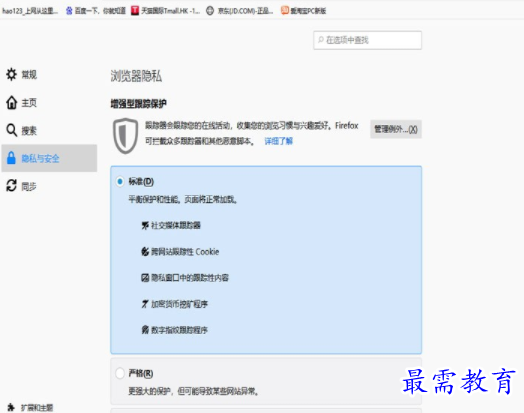Switch to the Sync settings tab
Image resolution: width=524 pixels, height=413 pixels.
[x=49, y=186]
